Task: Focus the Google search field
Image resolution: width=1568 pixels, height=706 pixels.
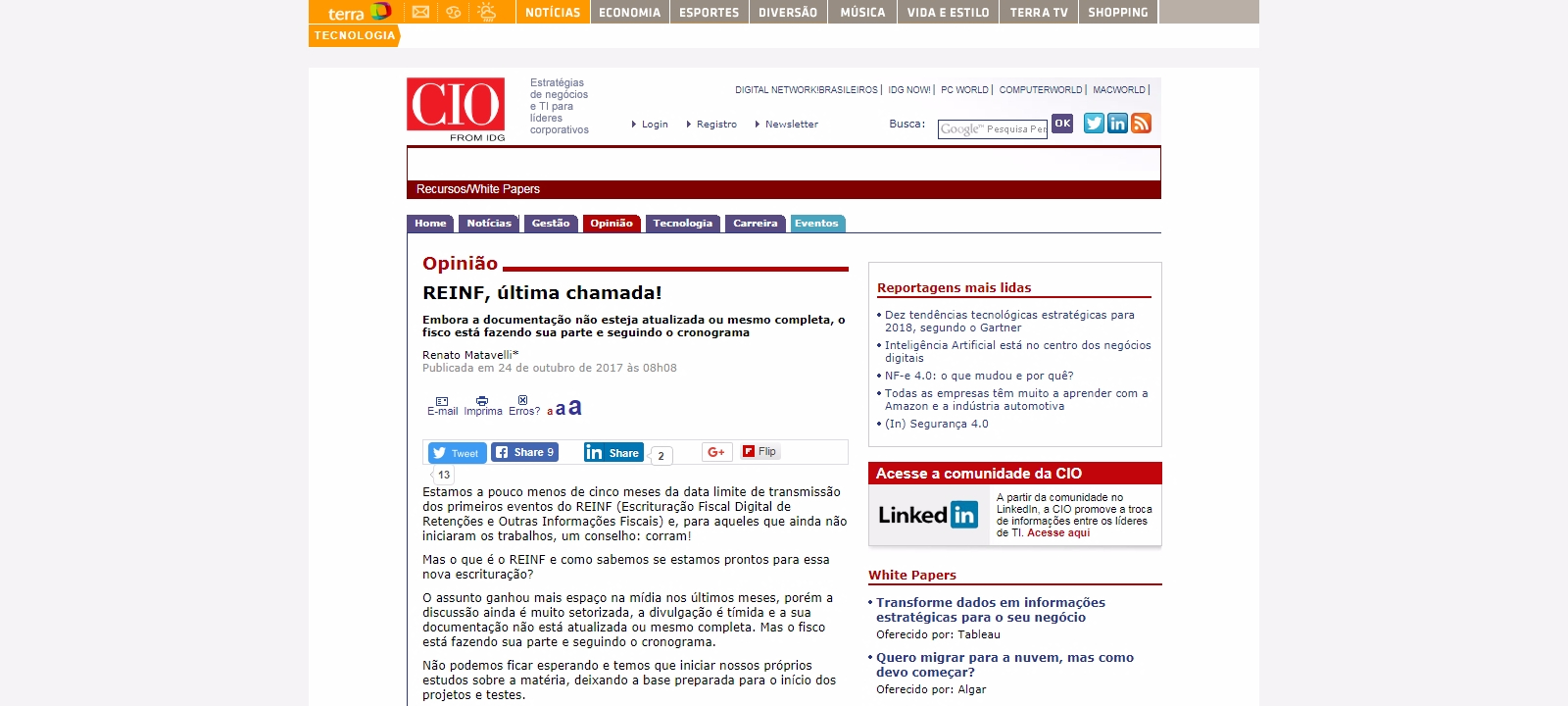Action: pos(992,129)
